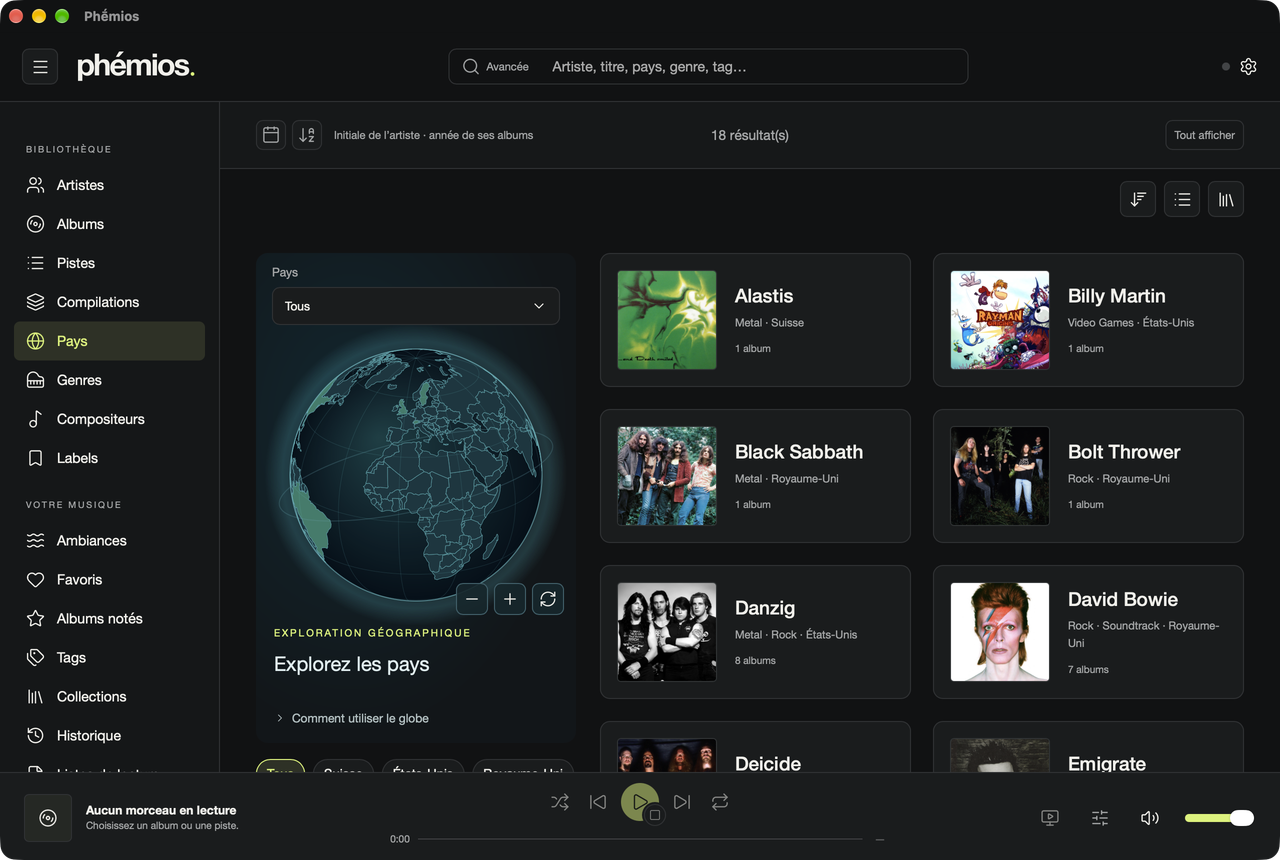The image size is (1280, 860).
Task: Open the equalizer sliders icon
Action: point(1100,818)
